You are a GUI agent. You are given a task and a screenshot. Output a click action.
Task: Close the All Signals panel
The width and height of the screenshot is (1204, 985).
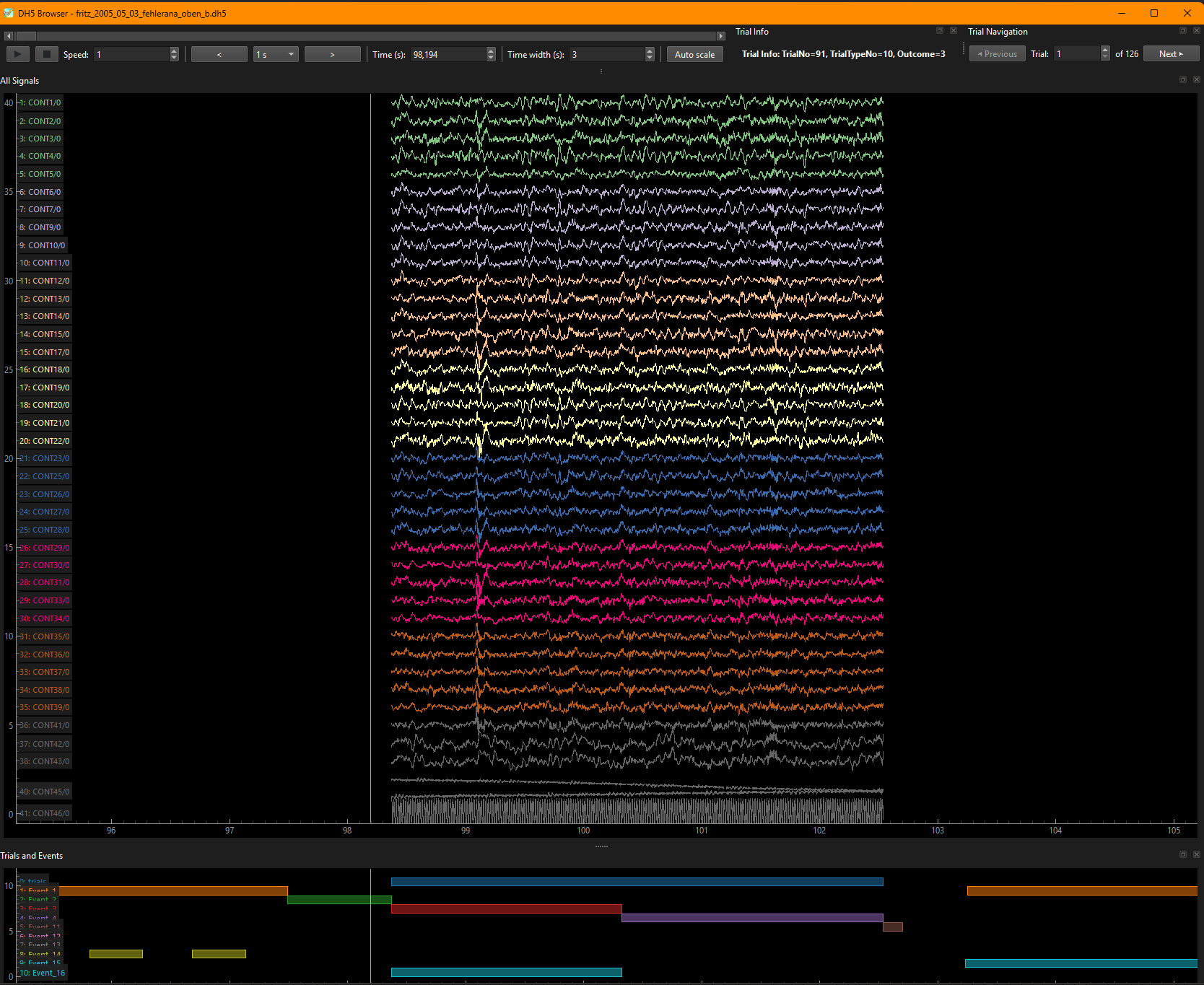(1197, 79)
